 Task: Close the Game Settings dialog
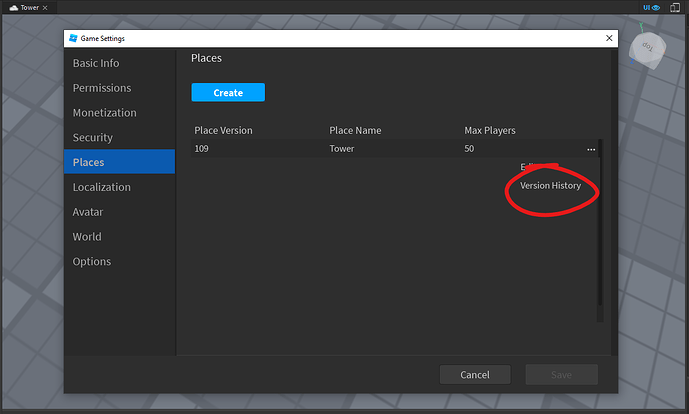pos(609,38)
